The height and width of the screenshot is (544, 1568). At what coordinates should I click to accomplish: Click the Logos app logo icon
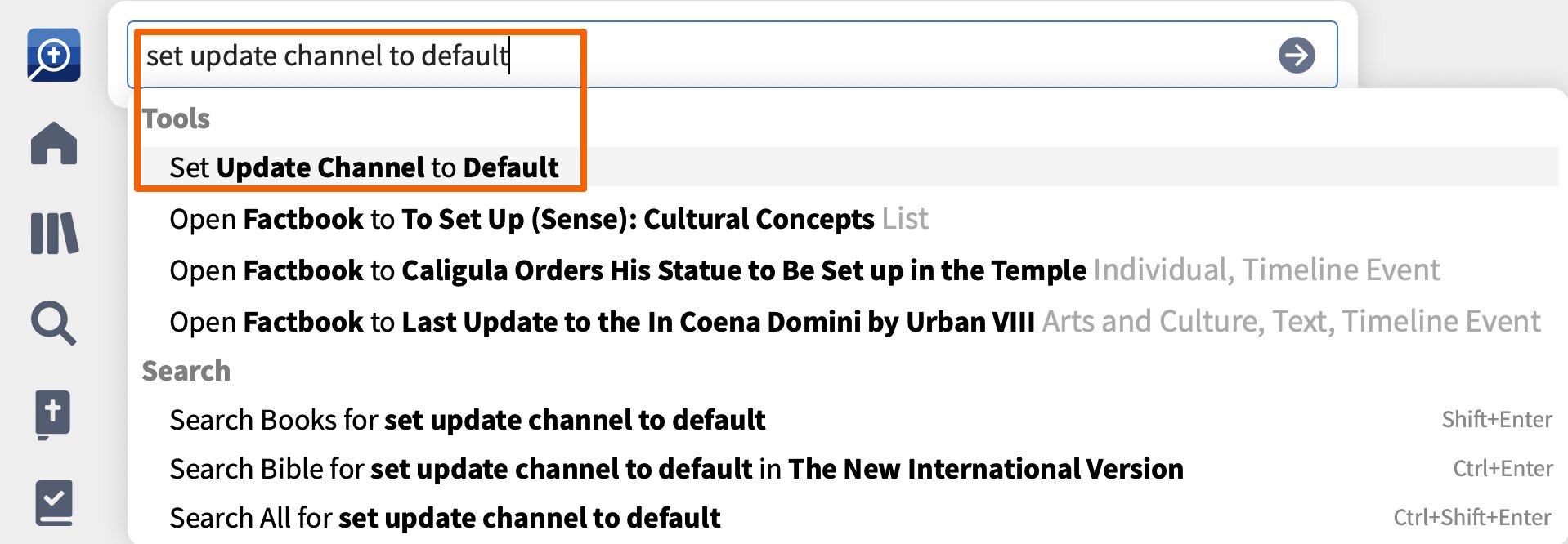(x=54, y=56)
